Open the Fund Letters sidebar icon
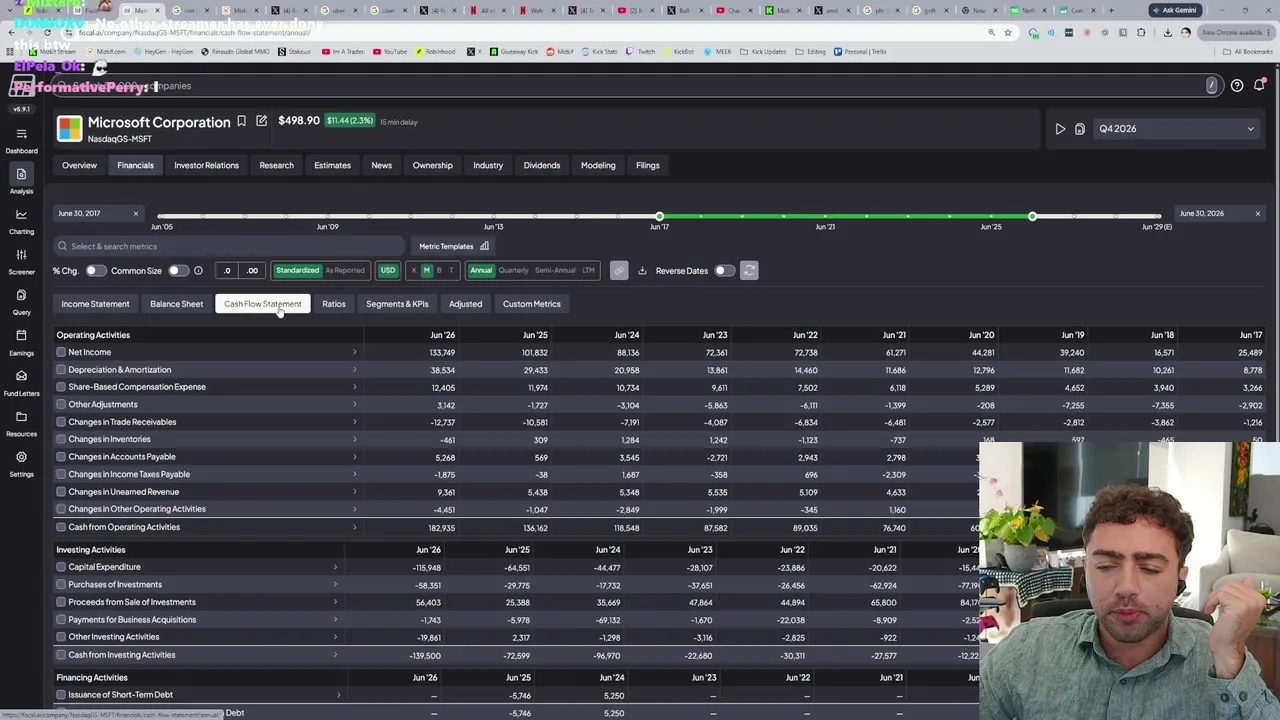Viewport: 1280px width, 720px height. pyautogui.click(x=21, y=376)
